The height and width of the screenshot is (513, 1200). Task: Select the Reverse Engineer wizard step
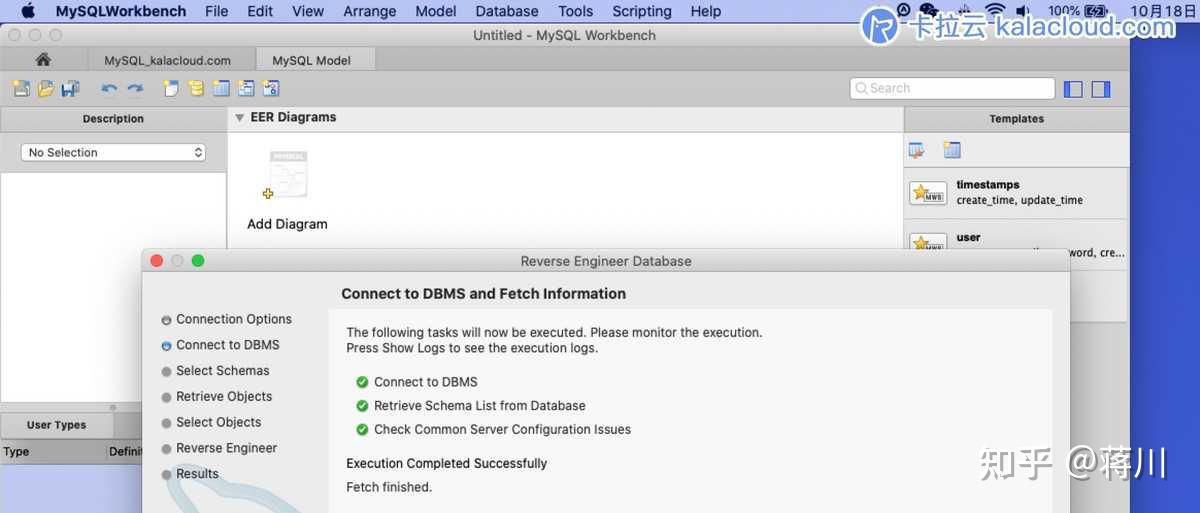(227, 449)
